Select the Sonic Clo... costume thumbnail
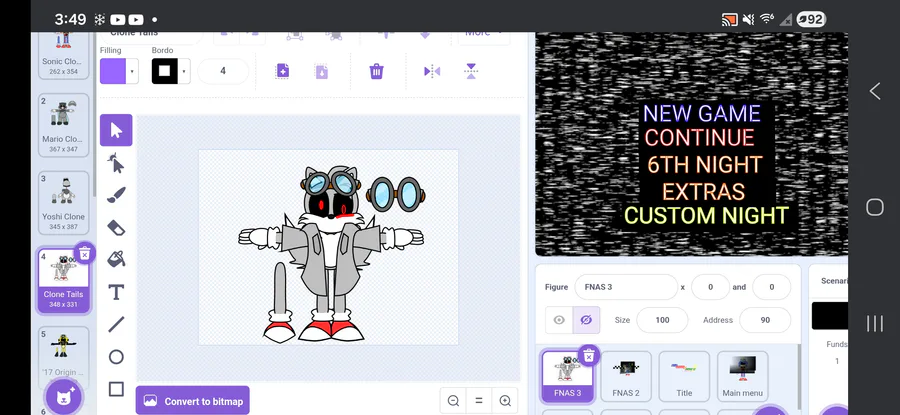900x415 pixels. (x=64, y=55)
